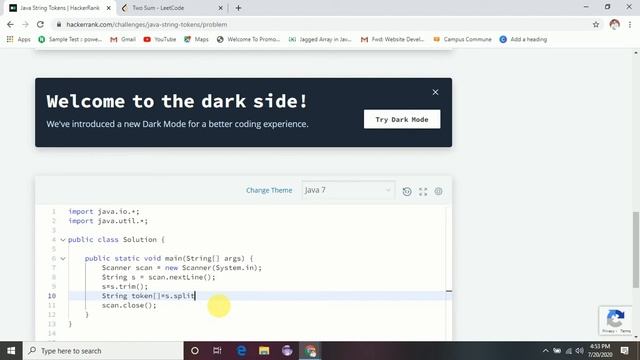Collapse the public class Solution block
The width and height of the screenshot is (640, 360).
(63, 240)
